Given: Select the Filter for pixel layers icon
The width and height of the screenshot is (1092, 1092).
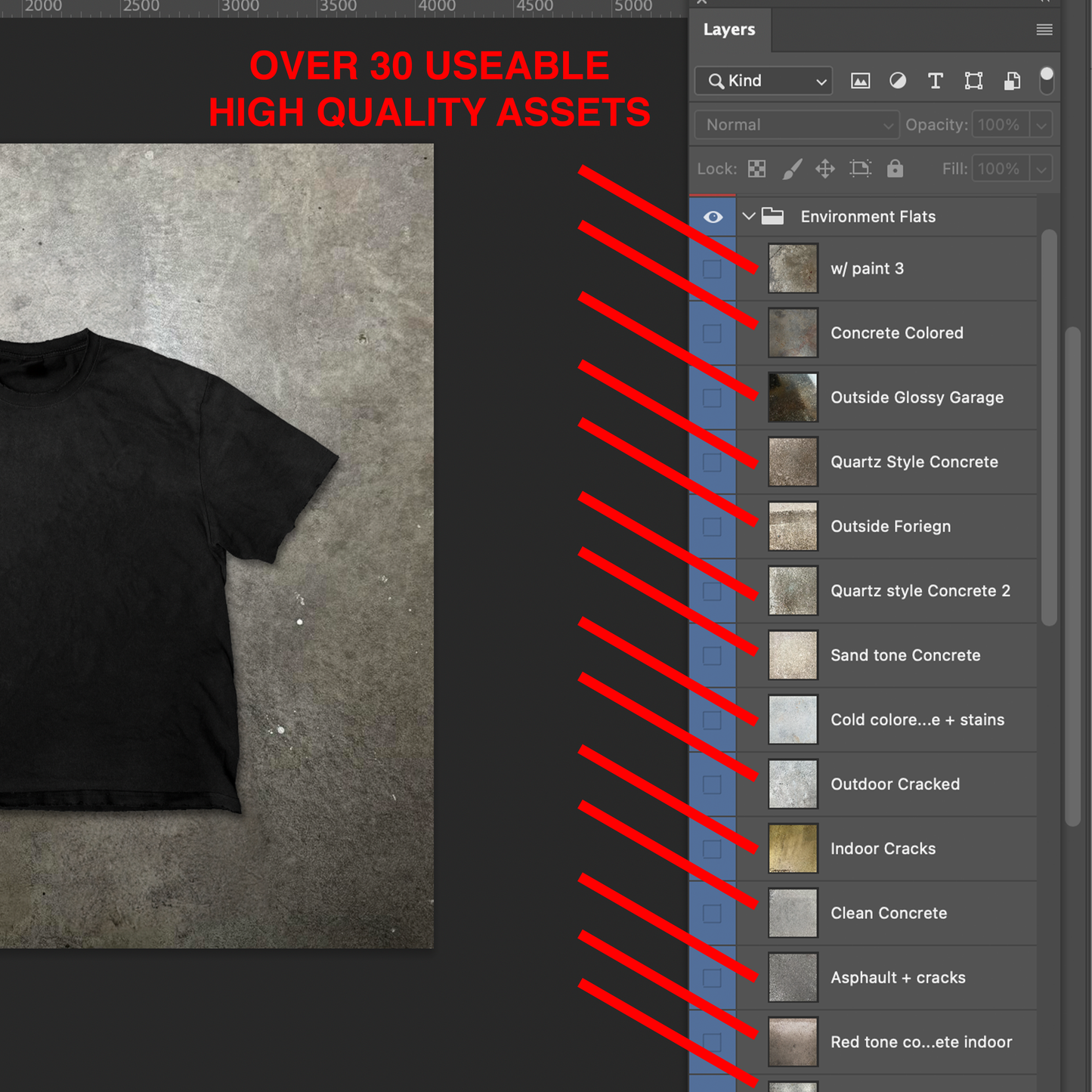Looking at the screenshot, I should coord(860,81).
